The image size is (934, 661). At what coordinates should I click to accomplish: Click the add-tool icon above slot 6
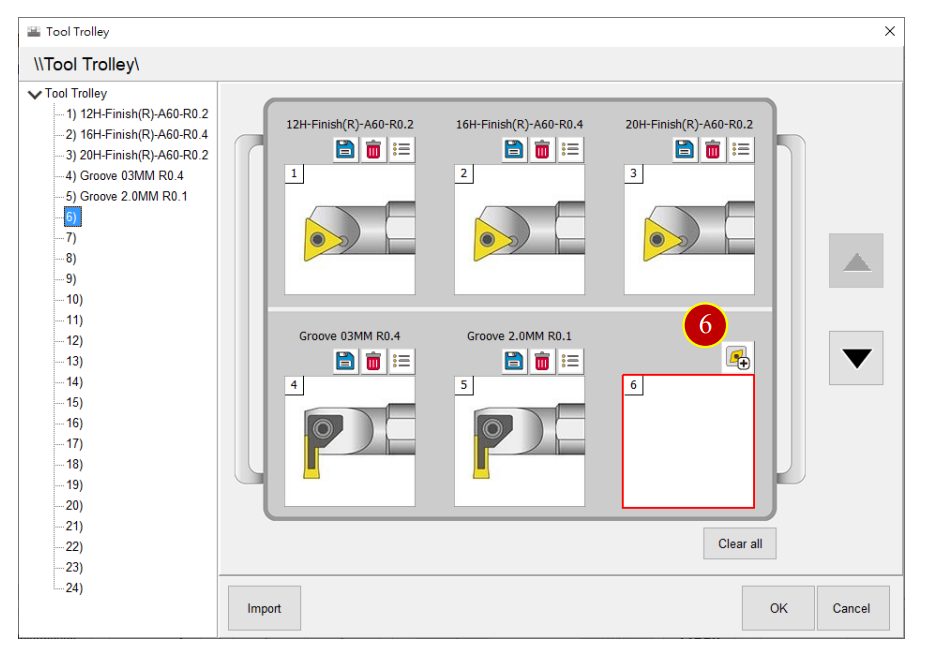[739, 357]
